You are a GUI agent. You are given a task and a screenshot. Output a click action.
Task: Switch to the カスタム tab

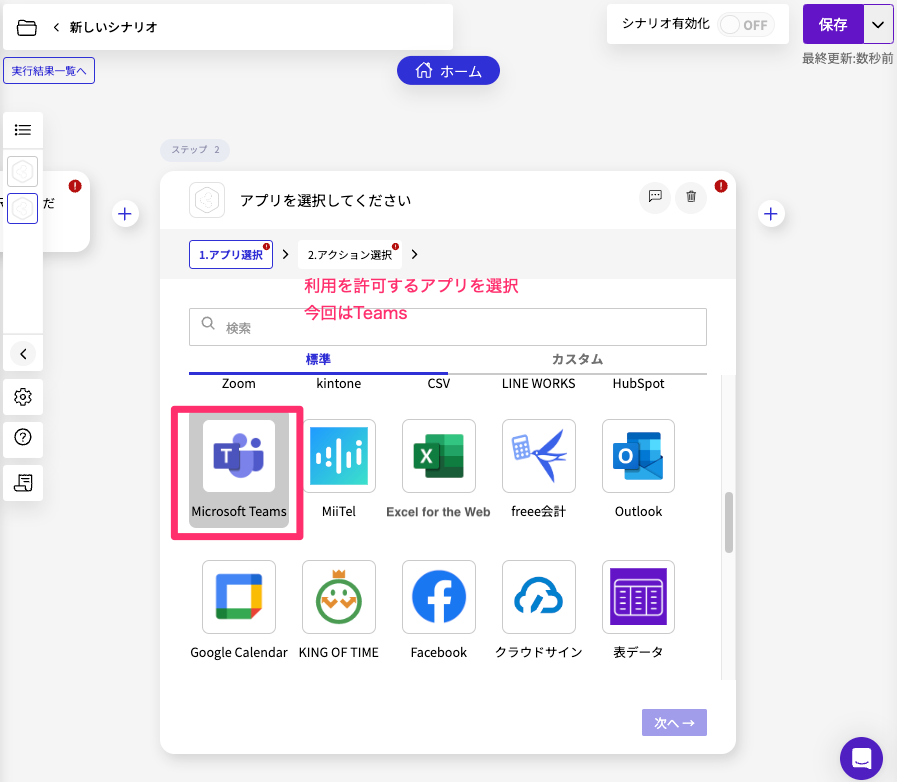[577, 359]
